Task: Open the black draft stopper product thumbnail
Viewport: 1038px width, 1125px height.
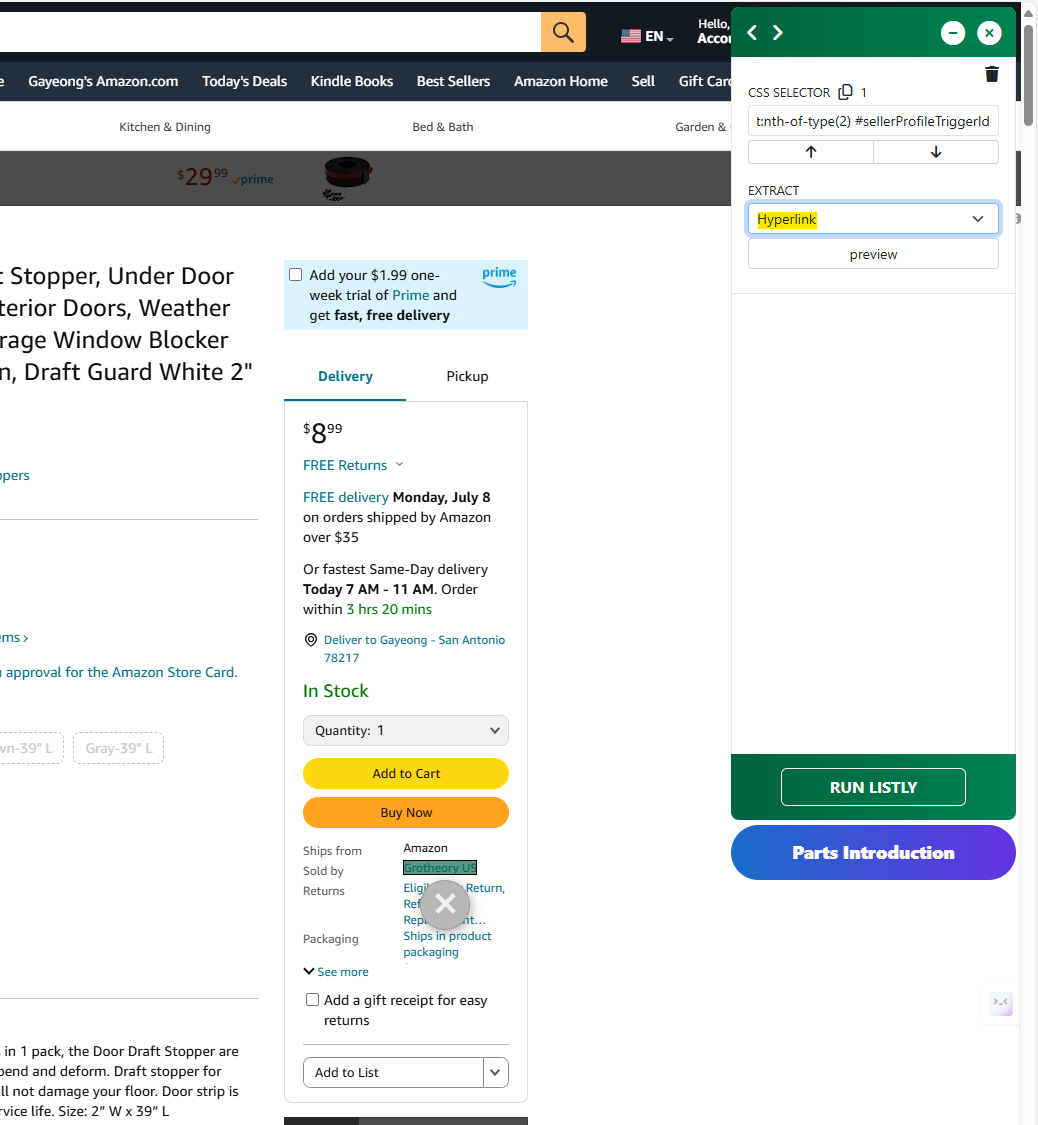Action: [348, 177]
